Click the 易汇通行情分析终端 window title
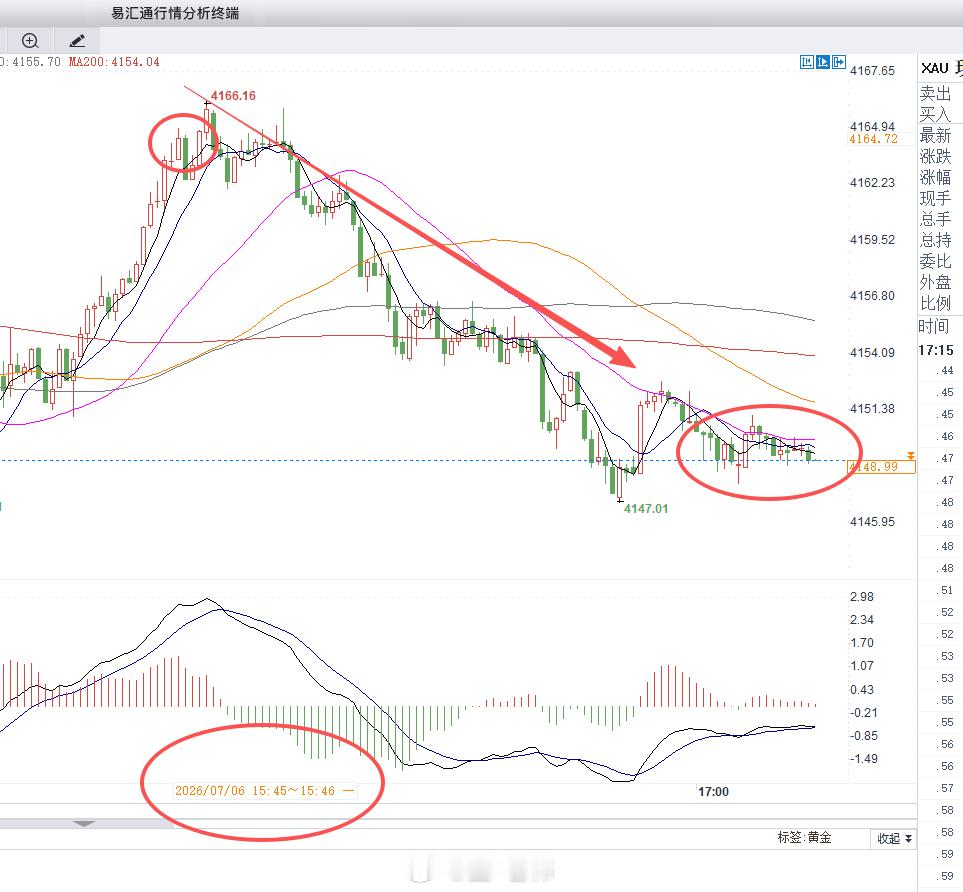 pos(175,14)
